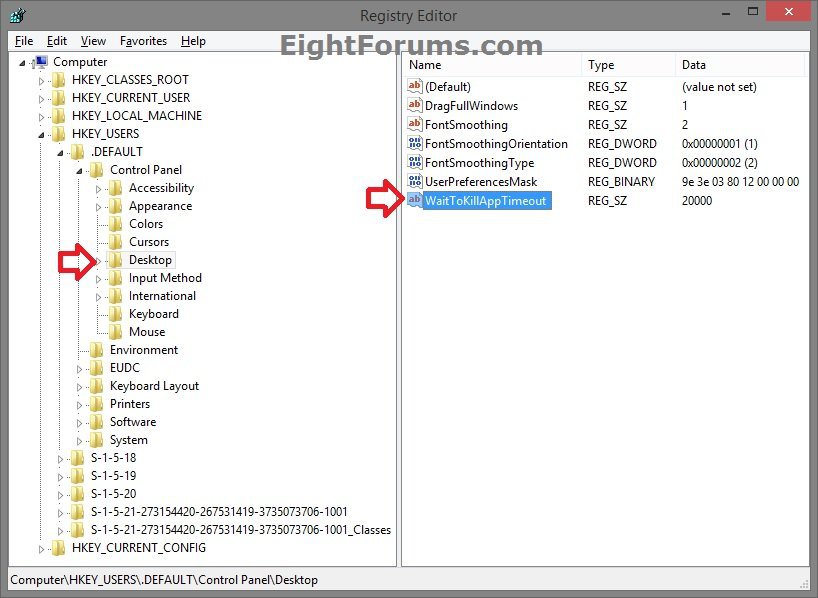The width and height of the screenshot is (818, 598).
Task: Click the Computer root icon in tree
Action: tap(42, 62)
